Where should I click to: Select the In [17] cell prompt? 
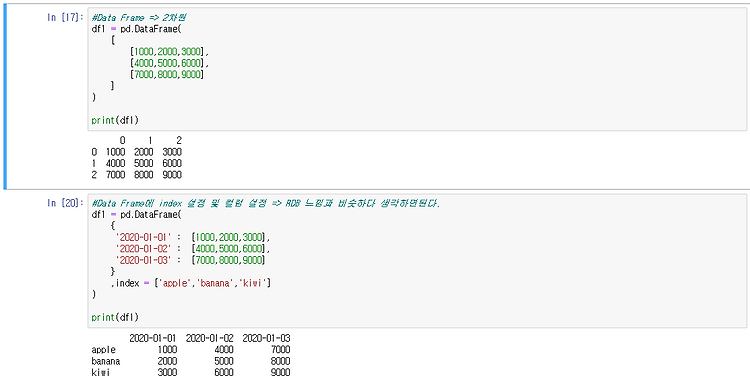[66, 18]
